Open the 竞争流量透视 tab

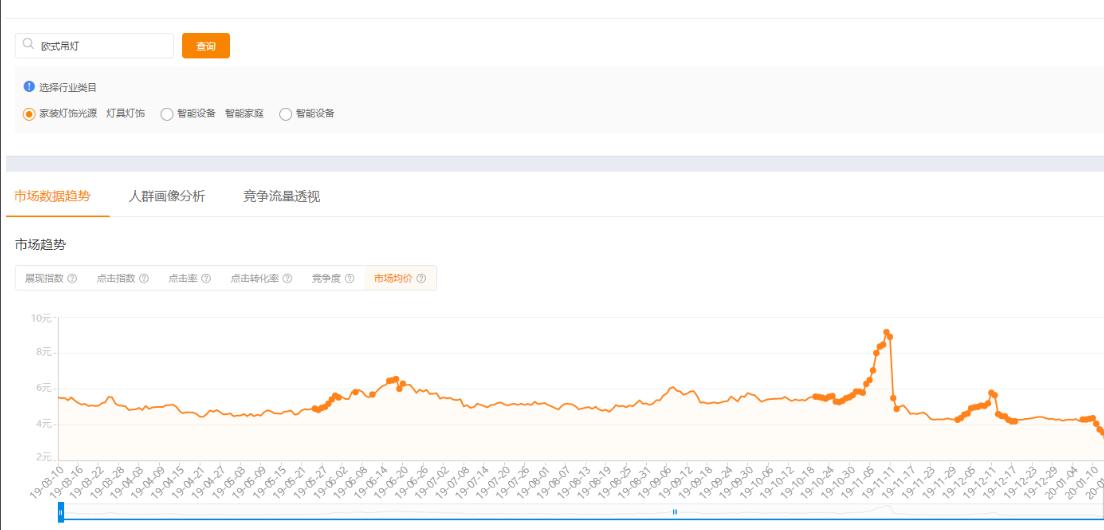click(282, 196)
